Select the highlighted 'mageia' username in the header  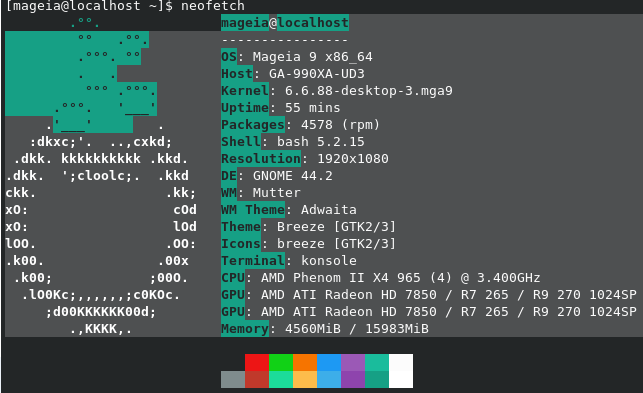click(245, 23)
